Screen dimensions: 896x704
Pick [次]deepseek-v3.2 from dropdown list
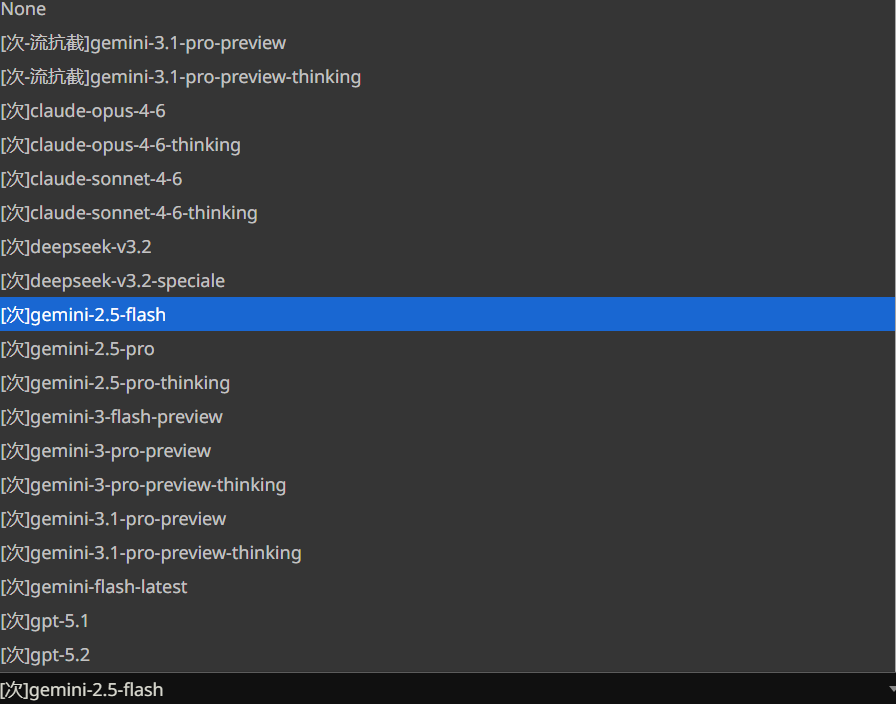click(x=76, y=247)
